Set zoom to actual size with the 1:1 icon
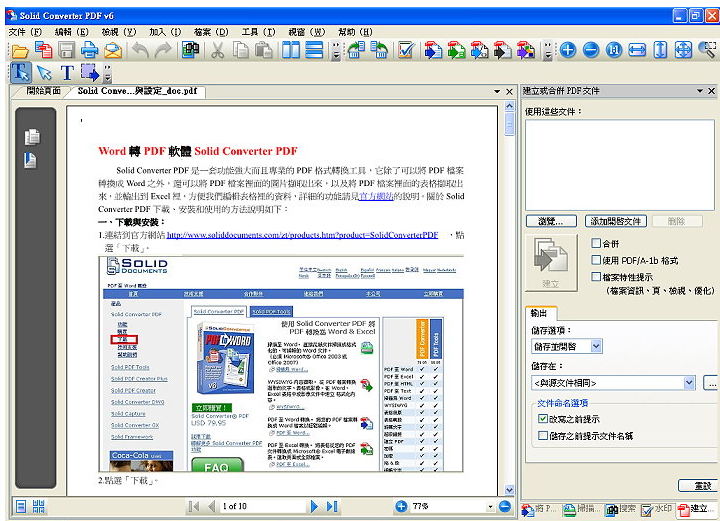This screenshot has height=521, width=720. (614, 50)
